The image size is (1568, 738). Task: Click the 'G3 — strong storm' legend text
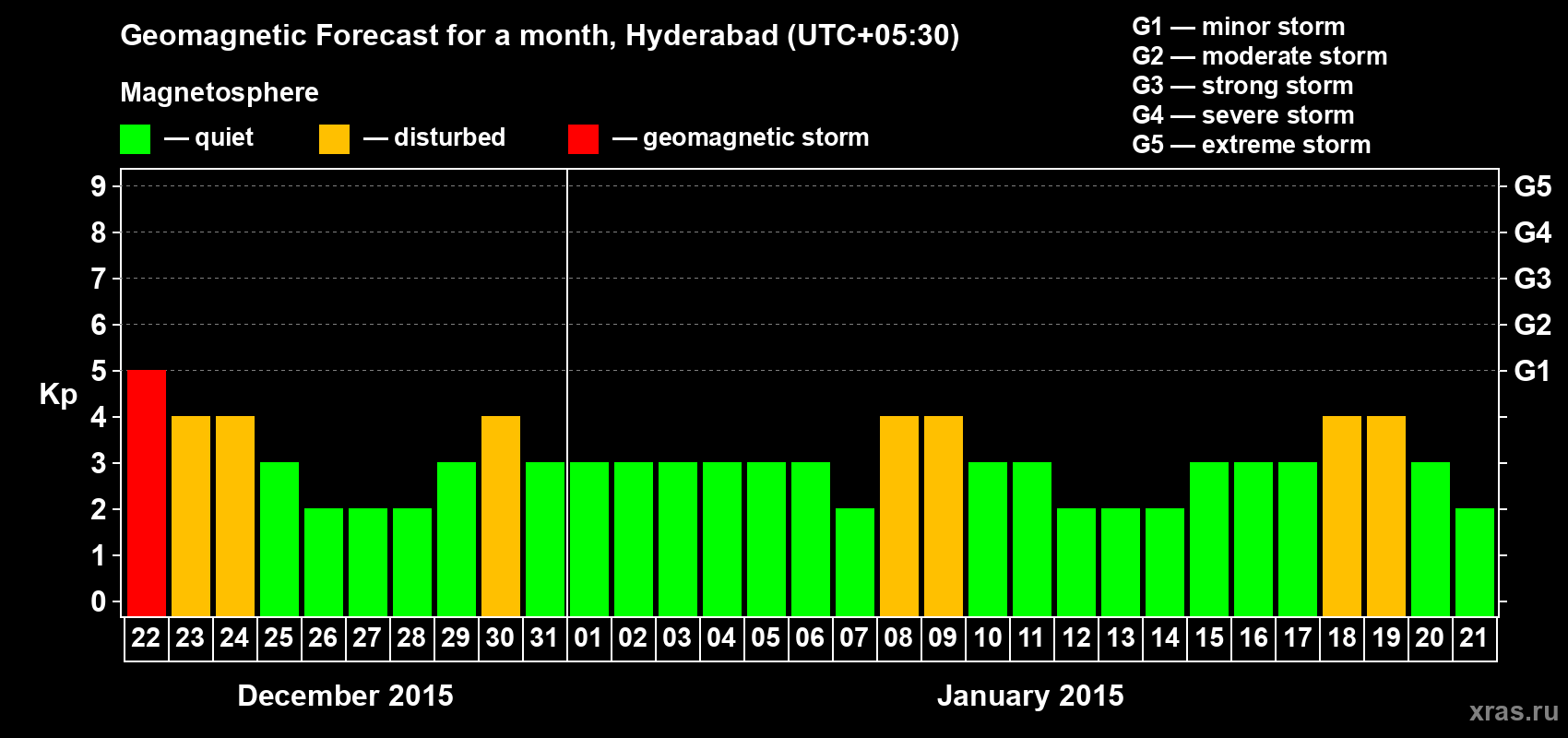[x=1242, y=86]
